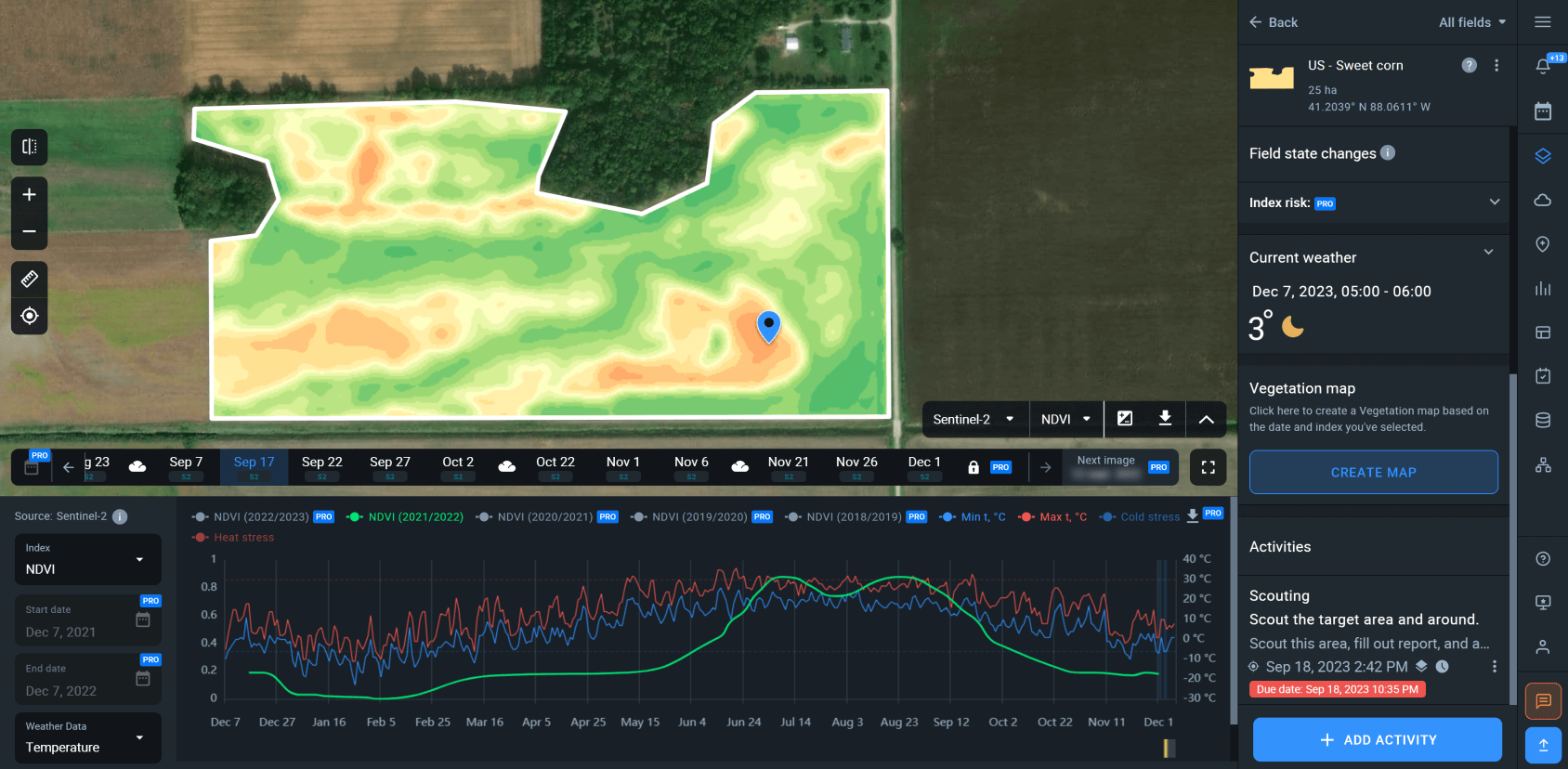
Task: Select the Oct 2 image date
Action: (458, 467)
